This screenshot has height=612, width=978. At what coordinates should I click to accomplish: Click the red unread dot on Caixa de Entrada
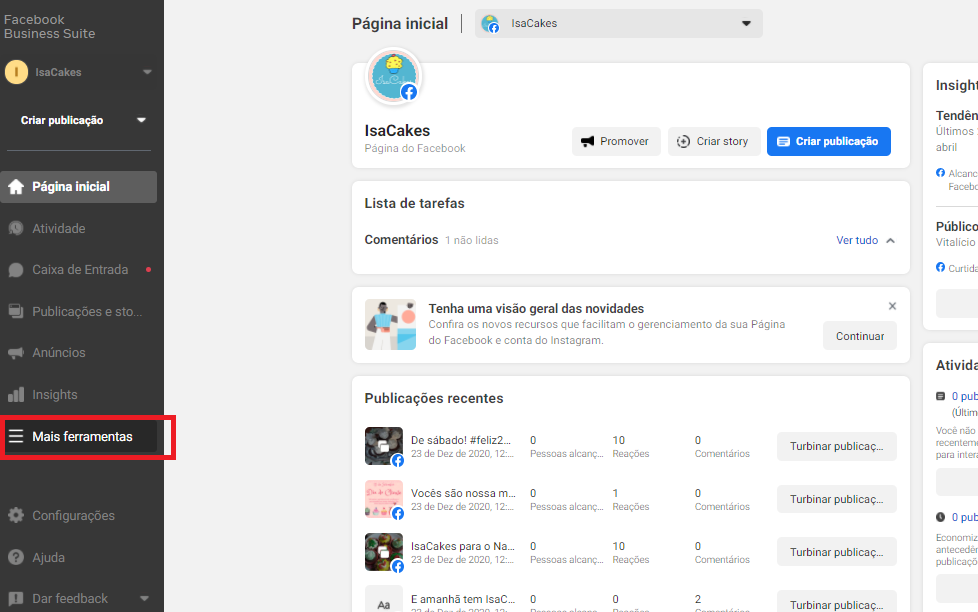click(148, 270)
